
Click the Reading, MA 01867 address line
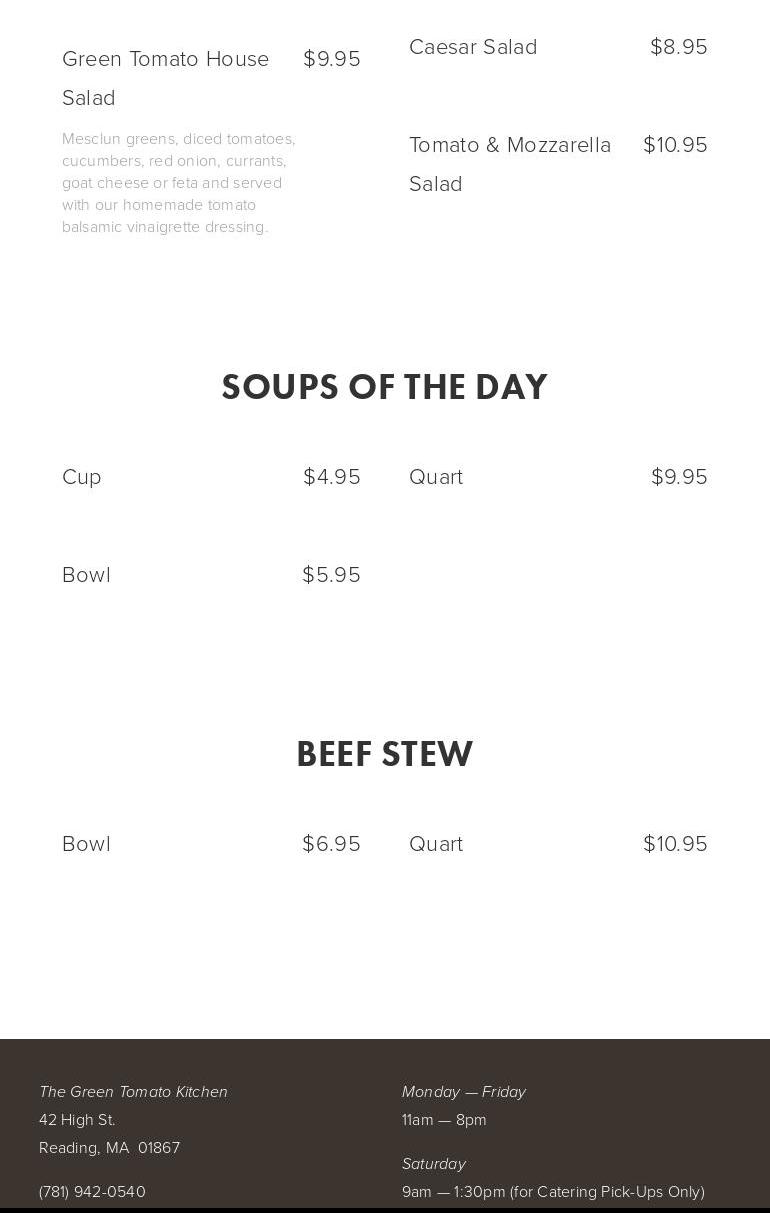coord(109,1148)
